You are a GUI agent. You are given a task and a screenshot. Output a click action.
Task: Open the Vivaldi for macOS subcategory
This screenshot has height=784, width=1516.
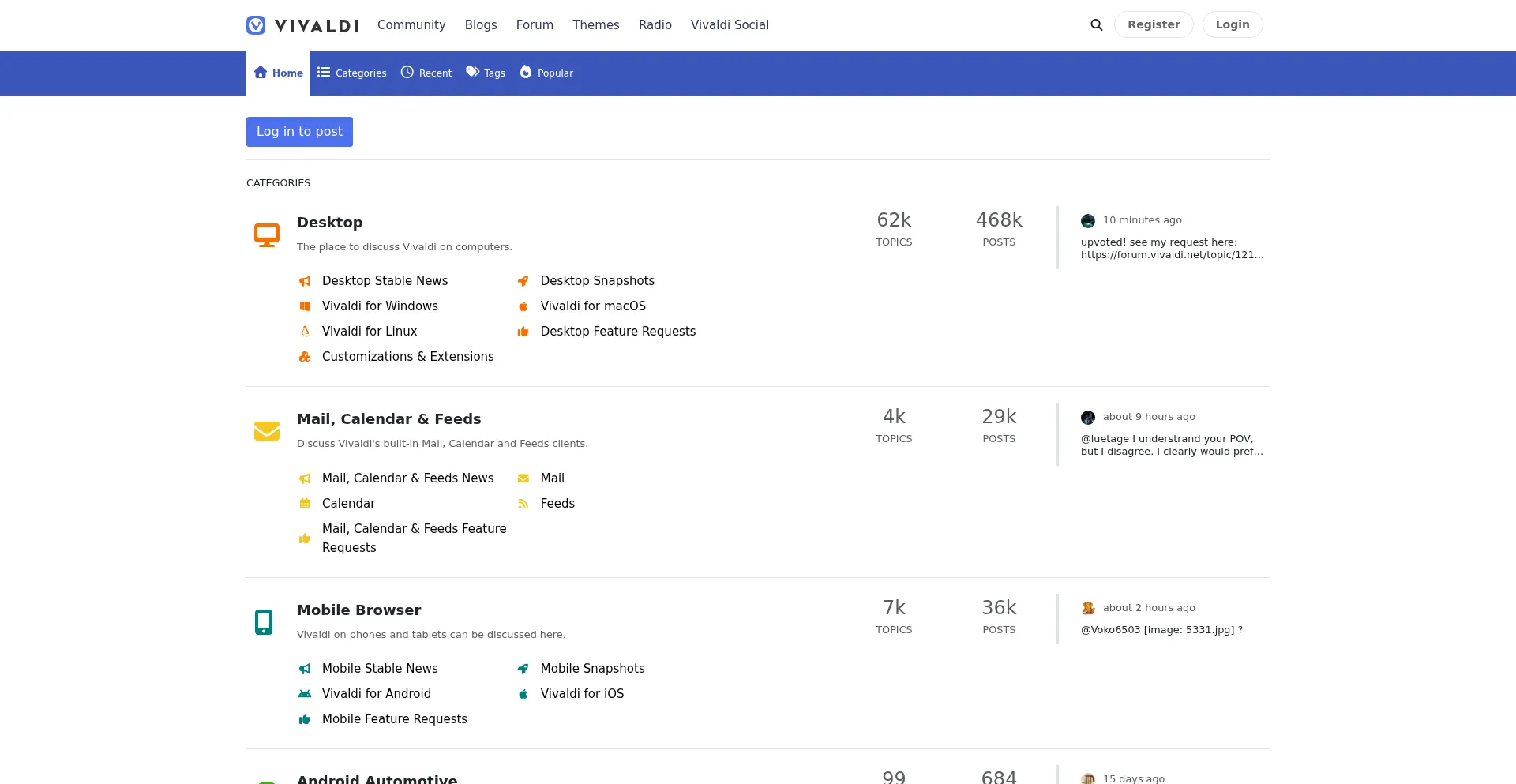click(593, 306)
